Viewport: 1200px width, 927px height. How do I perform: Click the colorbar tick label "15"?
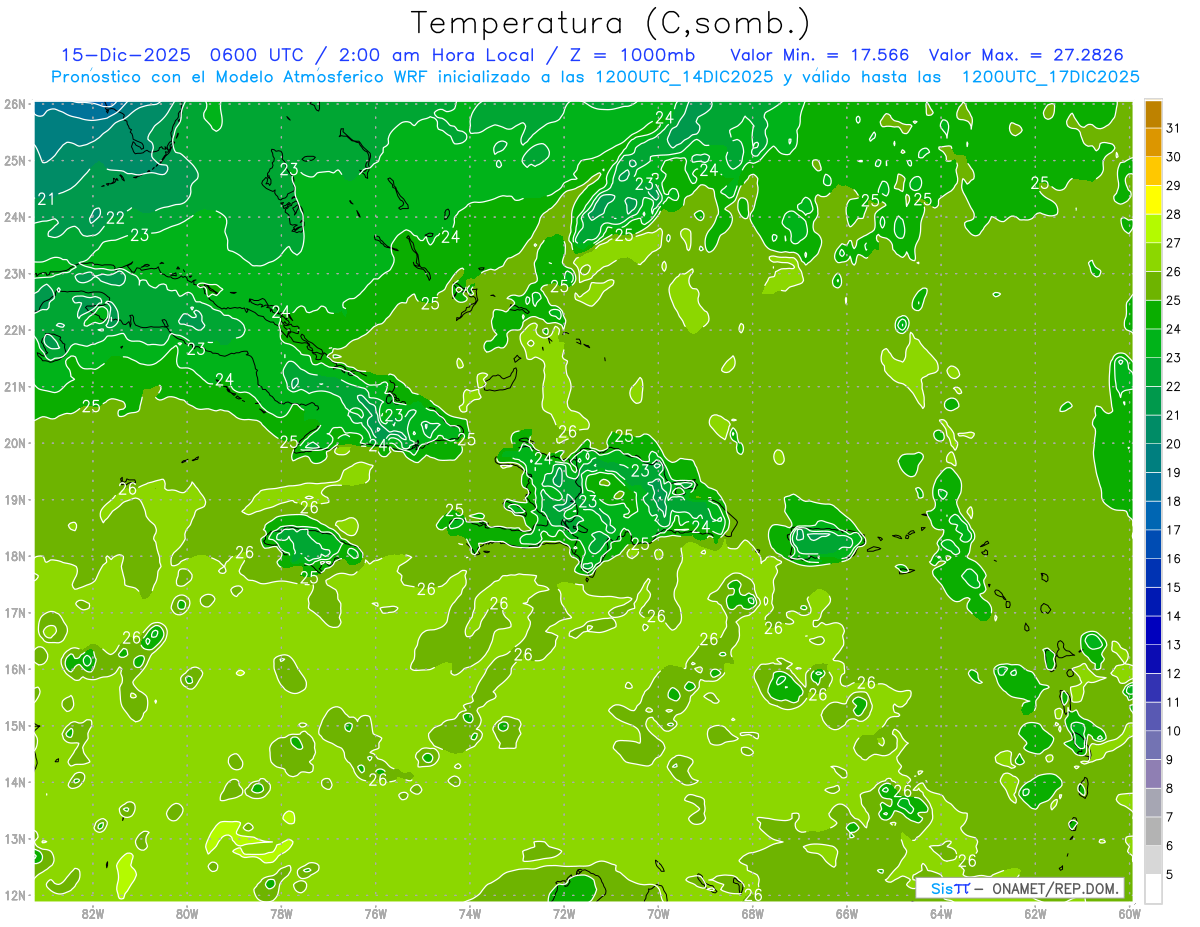click(1174, 588)
